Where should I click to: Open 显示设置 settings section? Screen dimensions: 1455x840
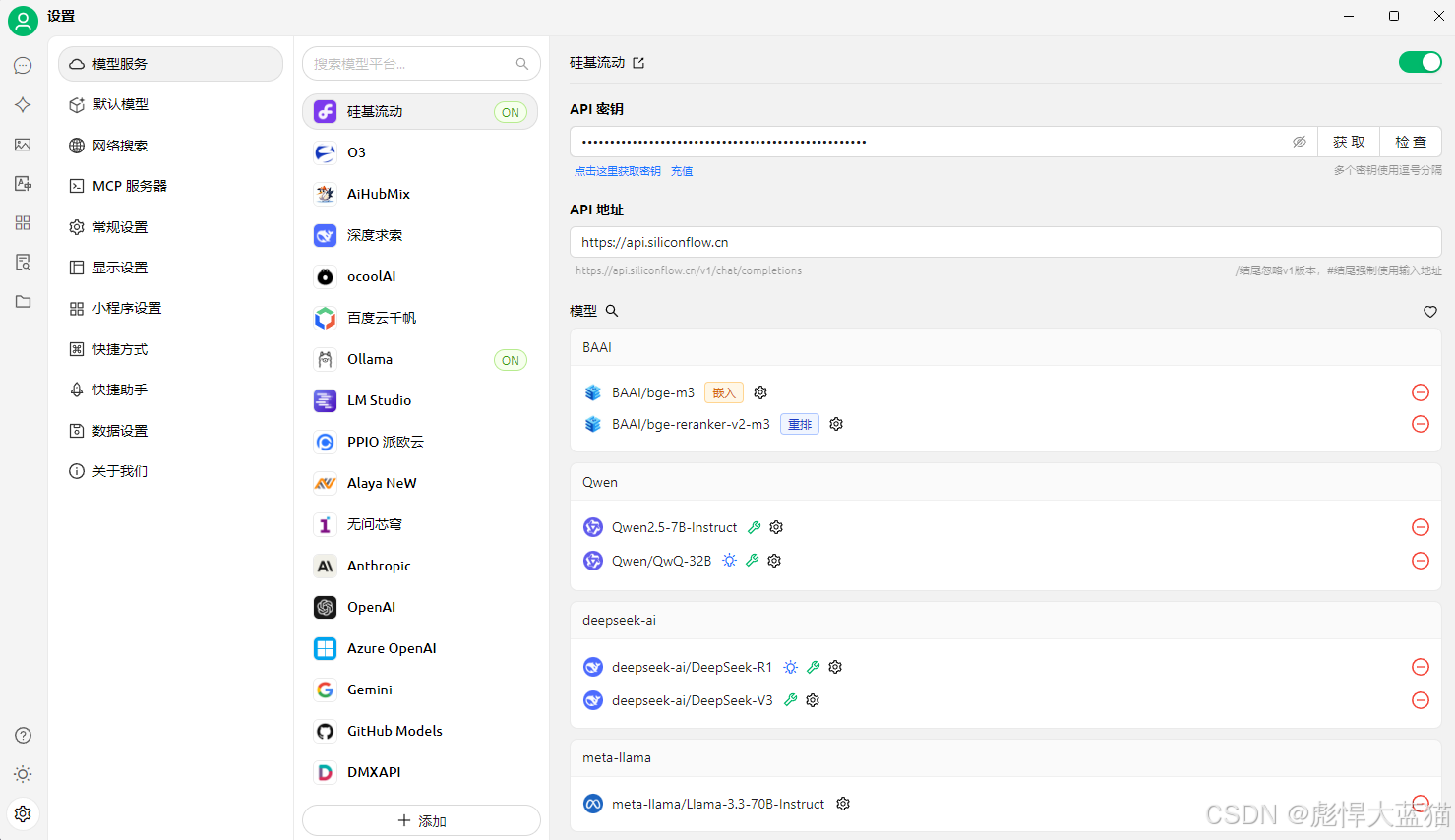pyautogui.click(x=171, y=268)
